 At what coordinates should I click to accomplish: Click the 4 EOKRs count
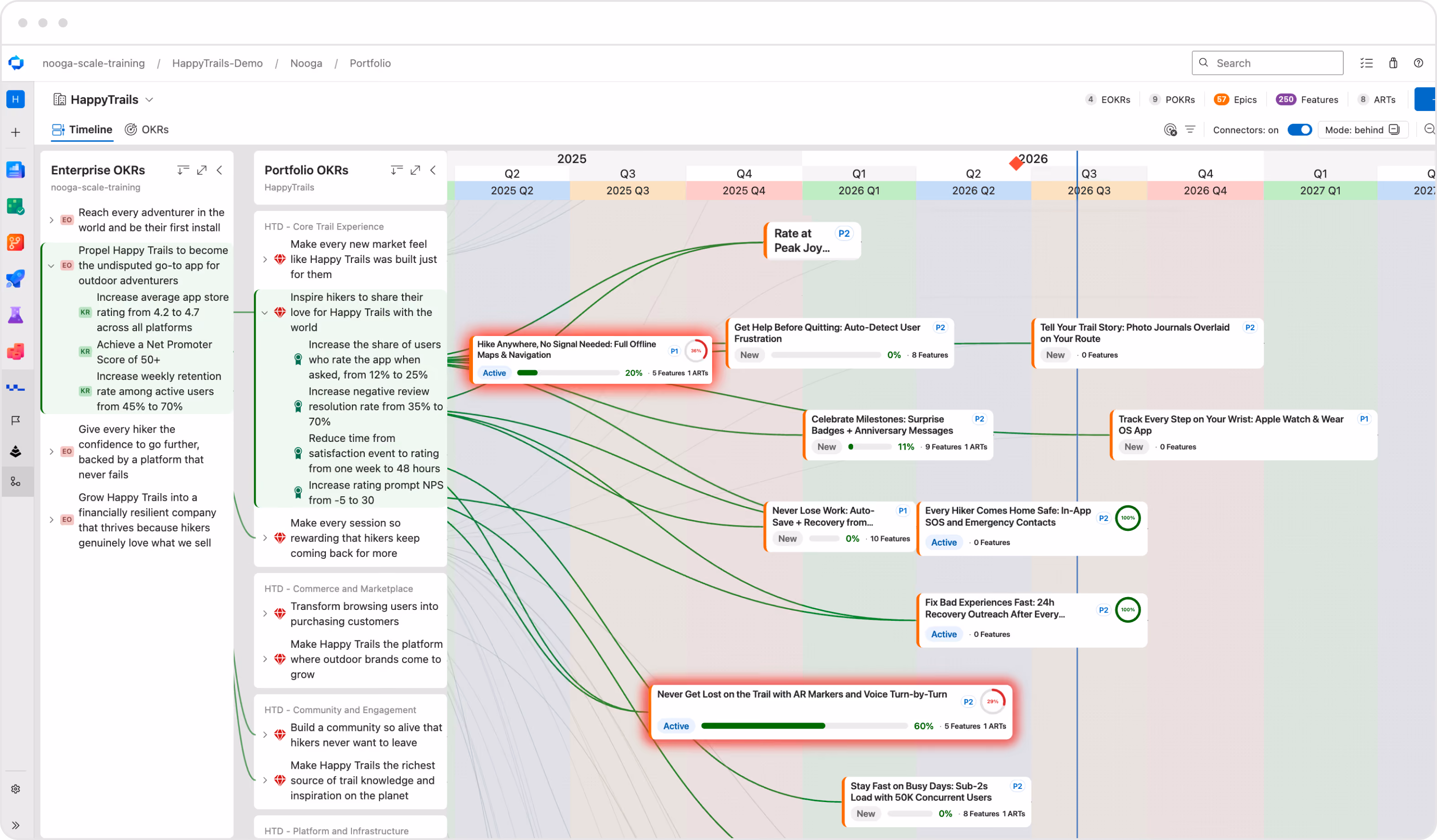click(x=1107, y=99)
